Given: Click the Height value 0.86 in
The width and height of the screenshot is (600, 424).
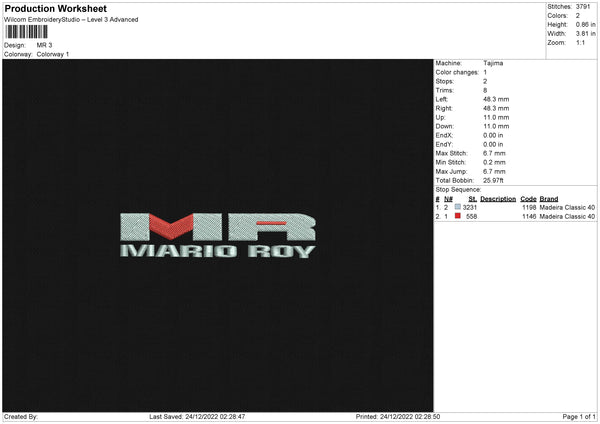Looking at the screenshot, I should [x=585, y=24].
